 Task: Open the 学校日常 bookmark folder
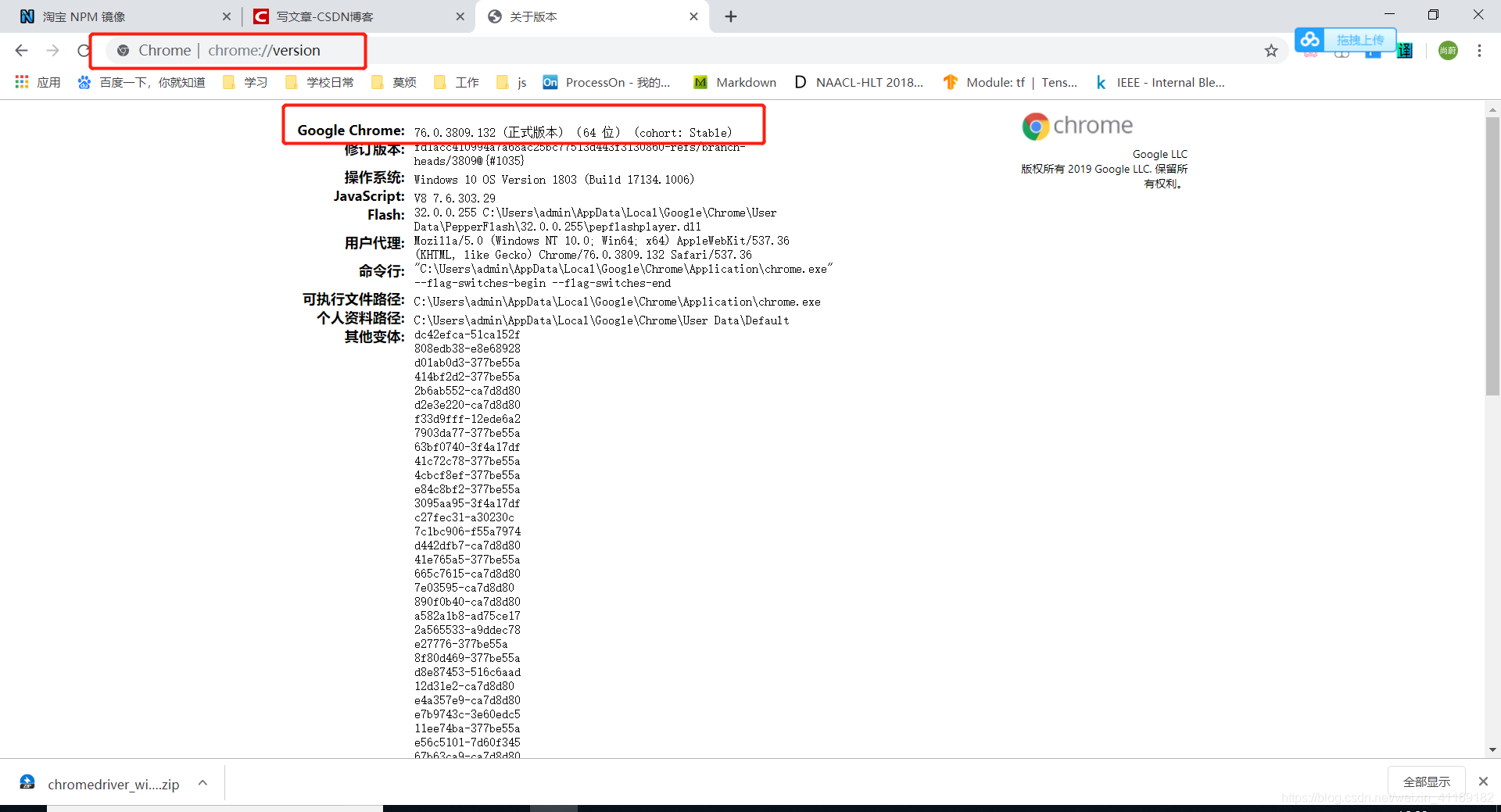319,82
